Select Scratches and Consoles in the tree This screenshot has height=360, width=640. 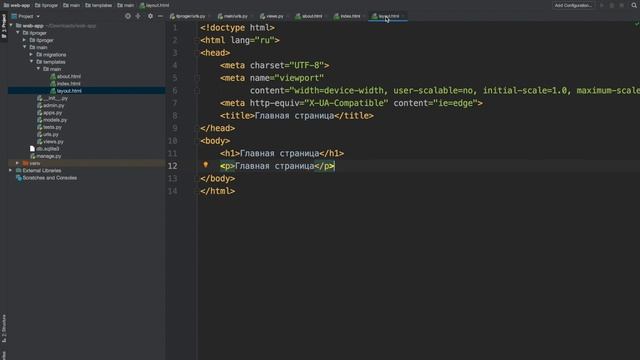pyautogui.click(x=46, y=178)
